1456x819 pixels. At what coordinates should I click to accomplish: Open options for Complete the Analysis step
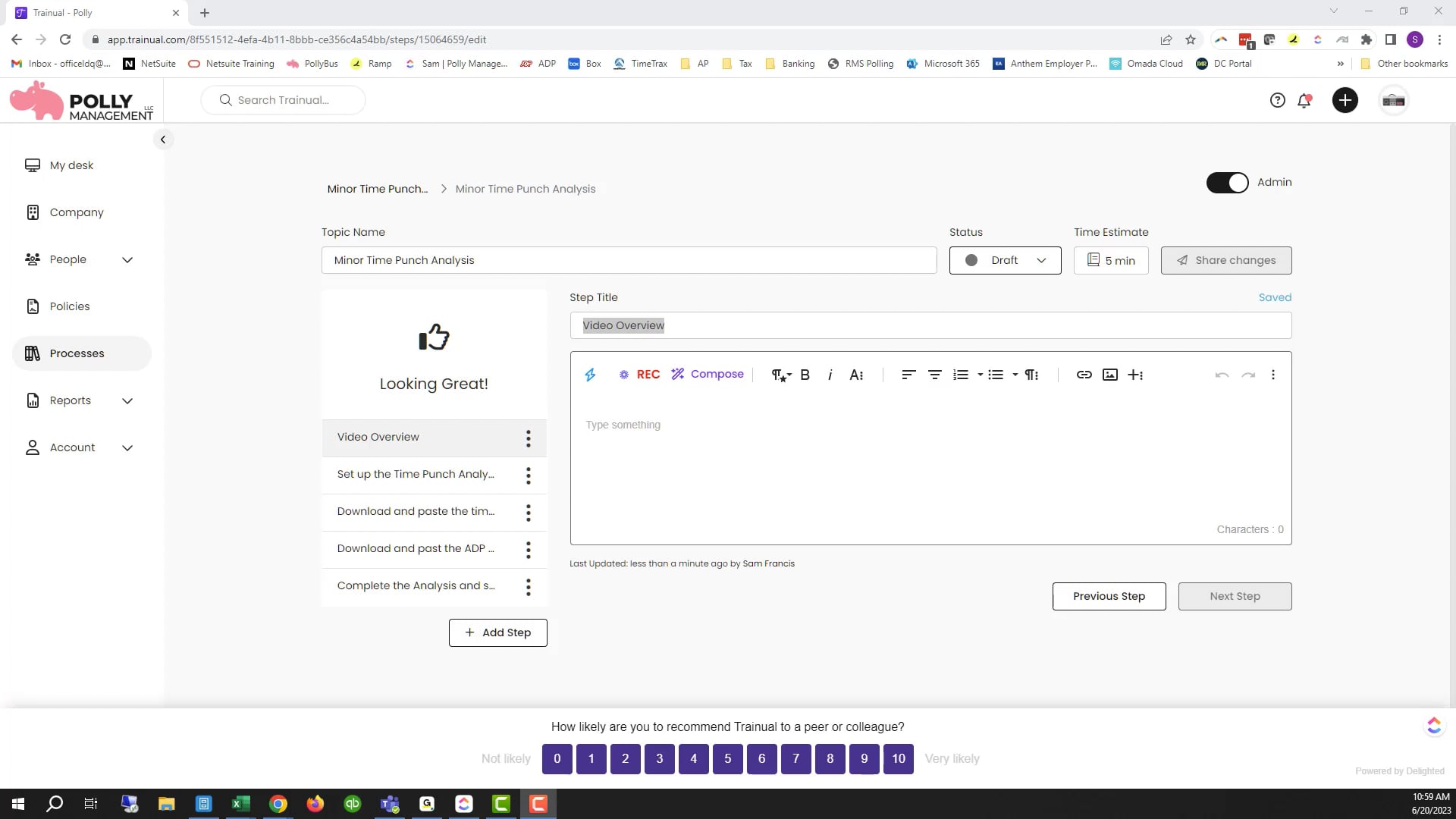(x=529, y=587)
